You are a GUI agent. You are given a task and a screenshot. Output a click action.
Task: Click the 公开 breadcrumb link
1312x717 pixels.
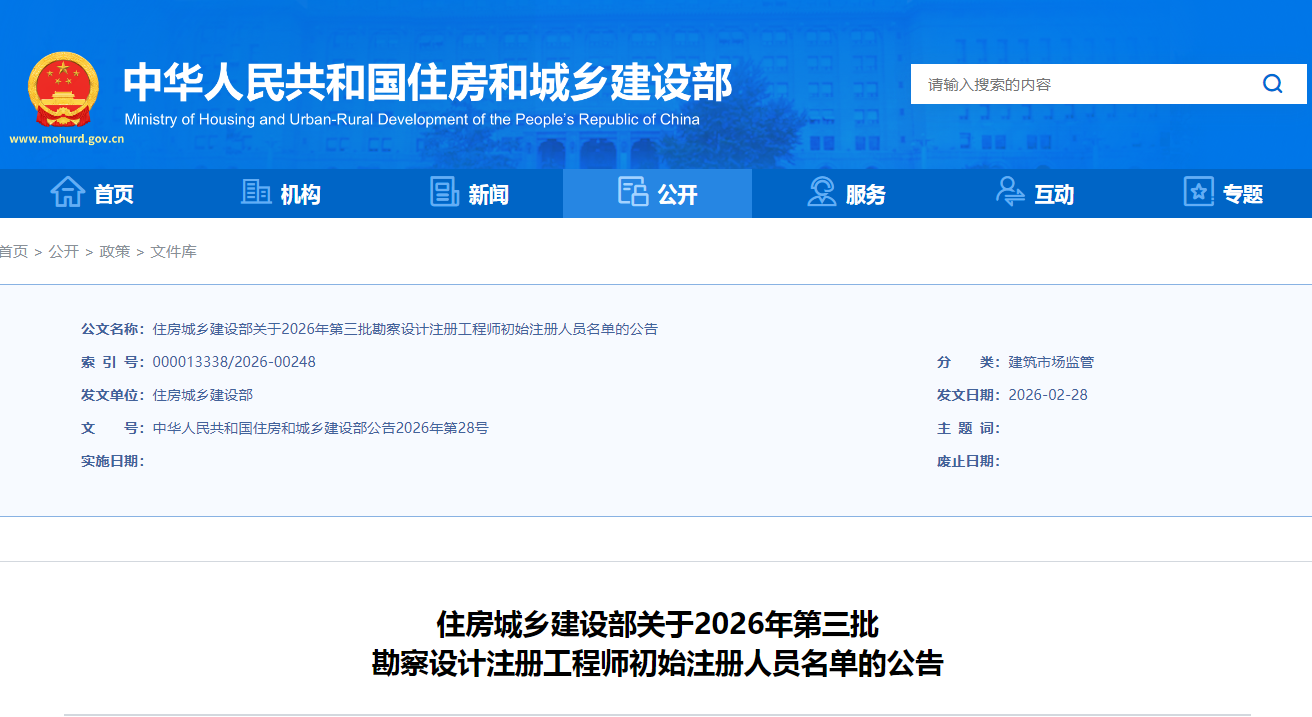pos(64,252)
